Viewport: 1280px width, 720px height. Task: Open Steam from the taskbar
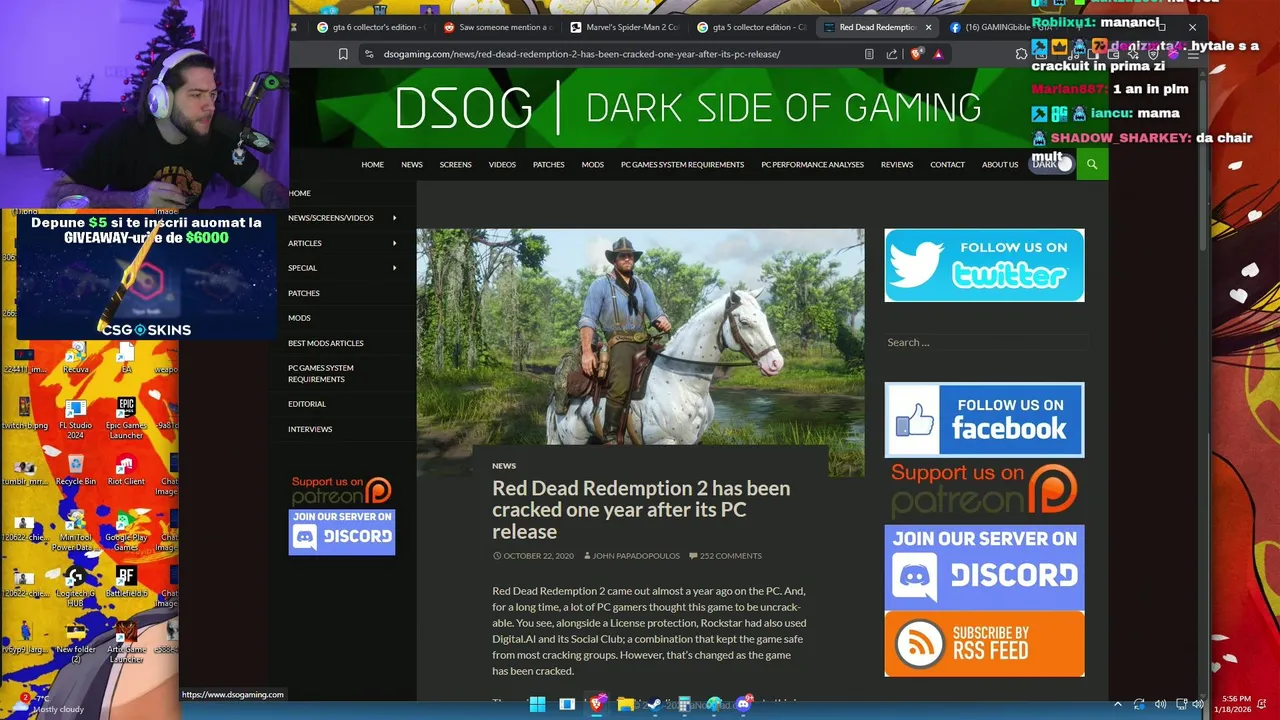(654, 704)
